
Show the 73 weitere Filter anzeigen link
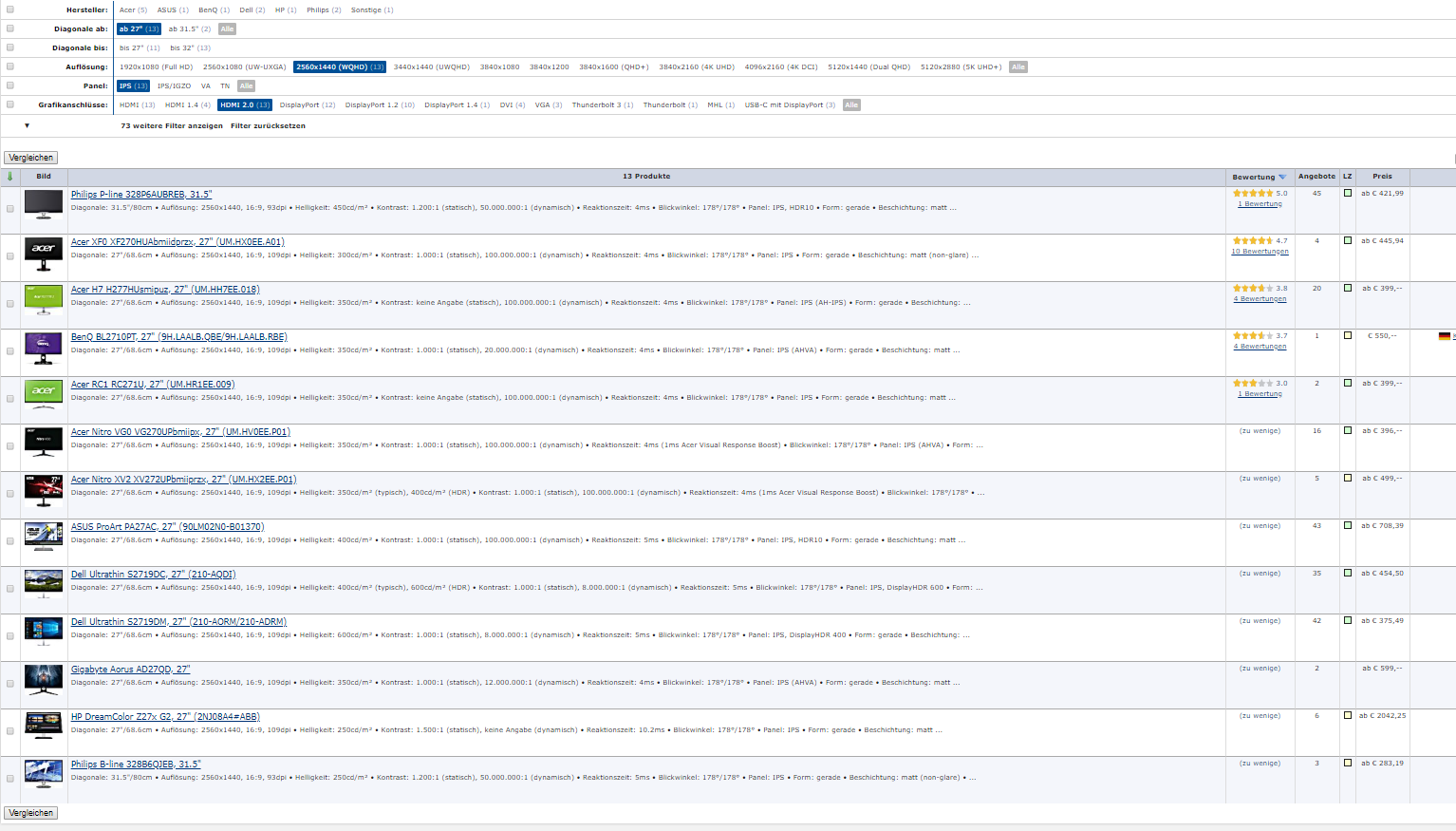172,125
